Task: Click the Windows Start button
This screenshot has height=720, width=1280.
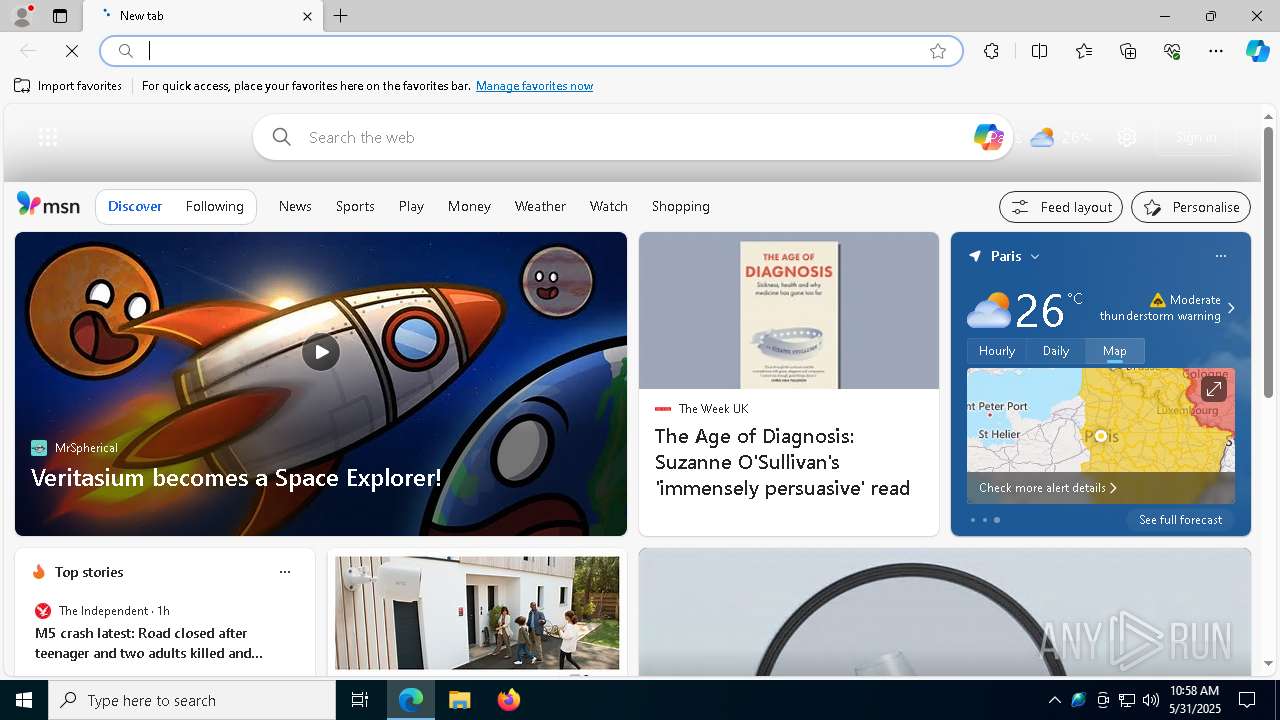Action: 24,700
